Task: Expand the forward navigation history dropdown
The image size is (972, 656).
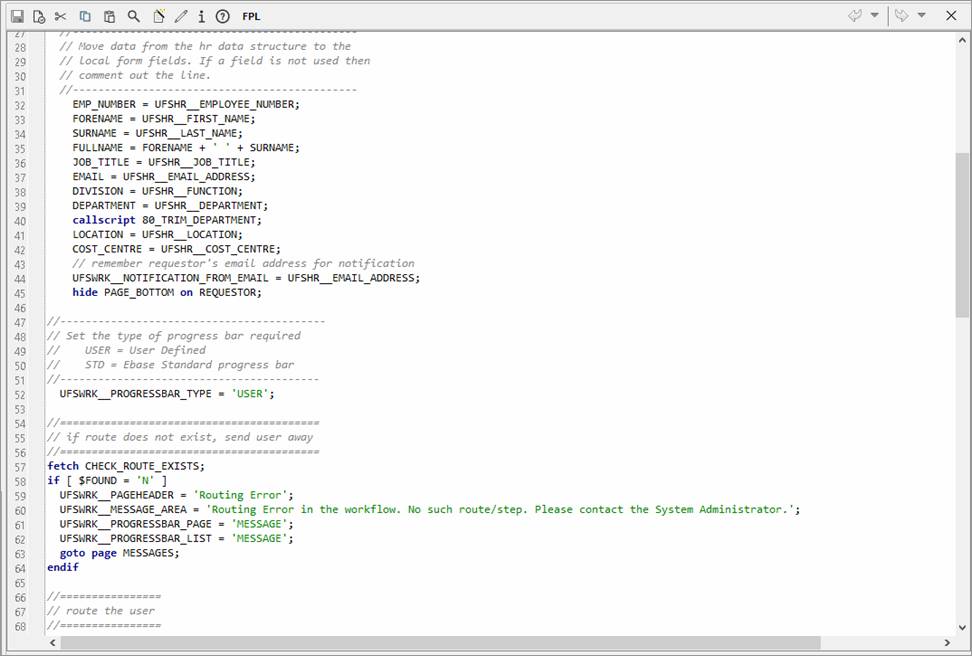Action: click(921, 16)
